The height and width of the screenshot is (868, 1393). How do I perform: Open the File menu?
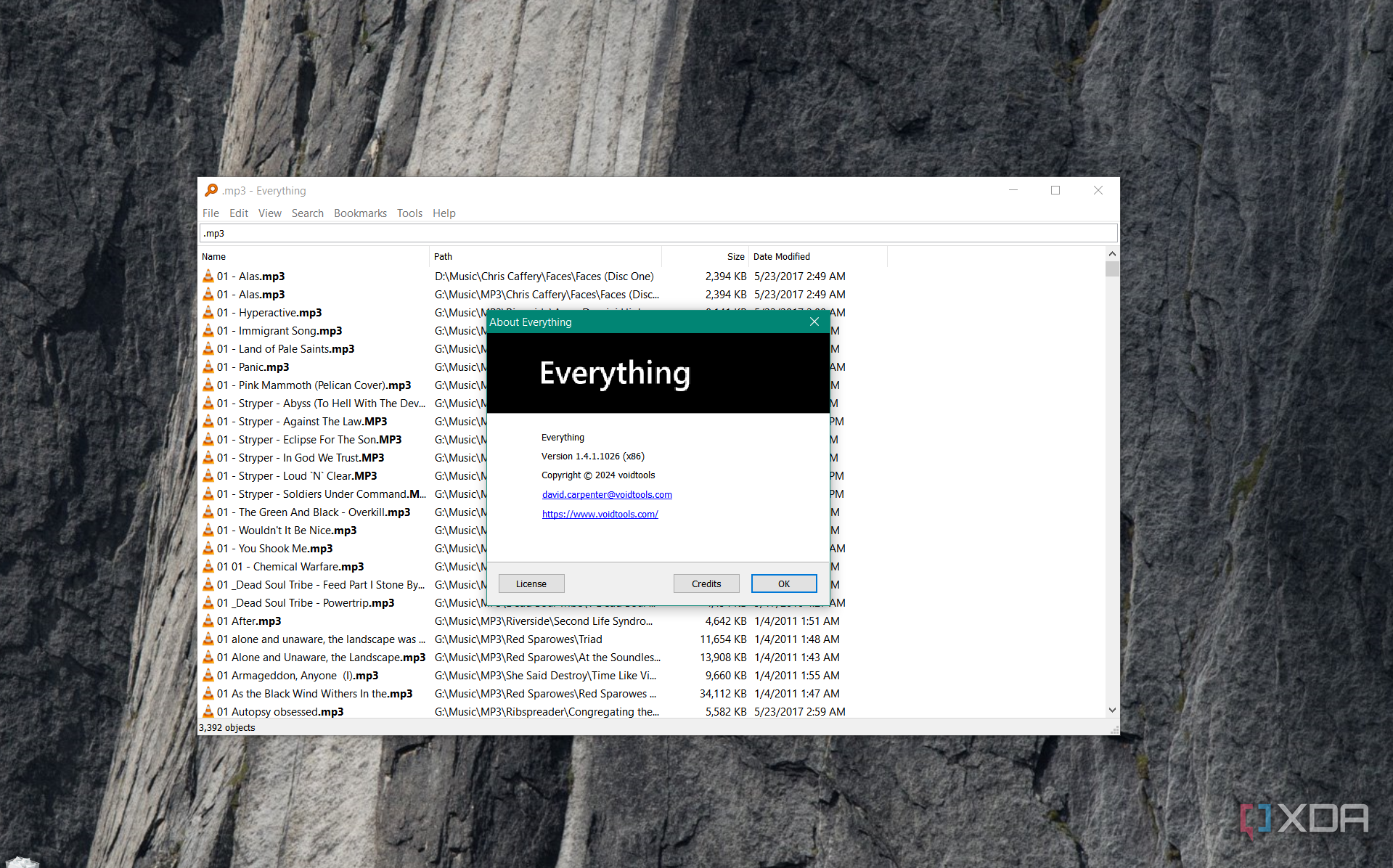[x=211, y=213]
